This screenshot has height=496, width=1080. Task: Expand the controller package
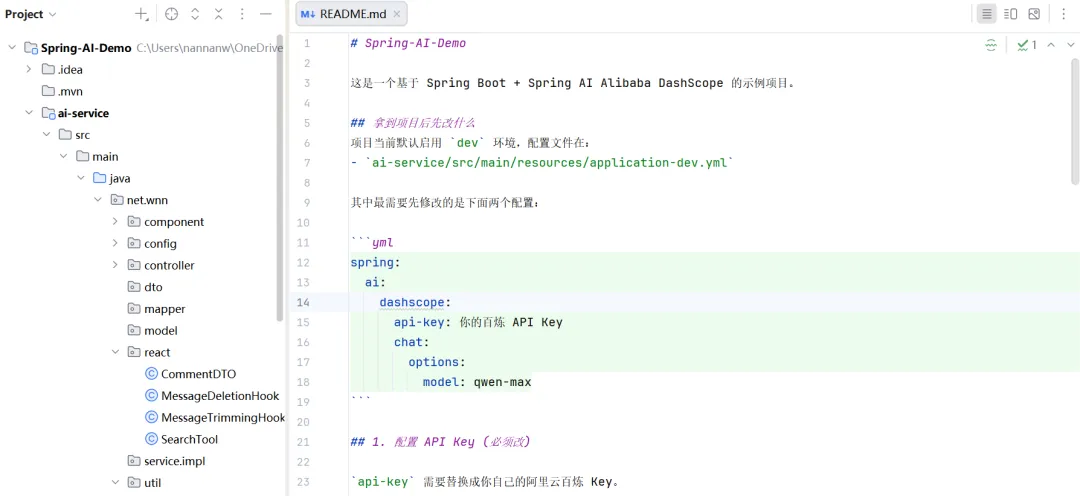click(115, 265)
